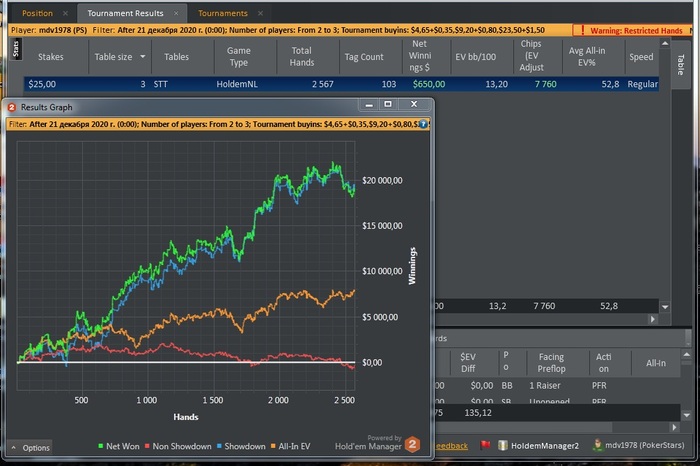Select the Tournament Results tab
Viewport: 700px width, 466px height.
pyautogui.click(x=125, y=13)
